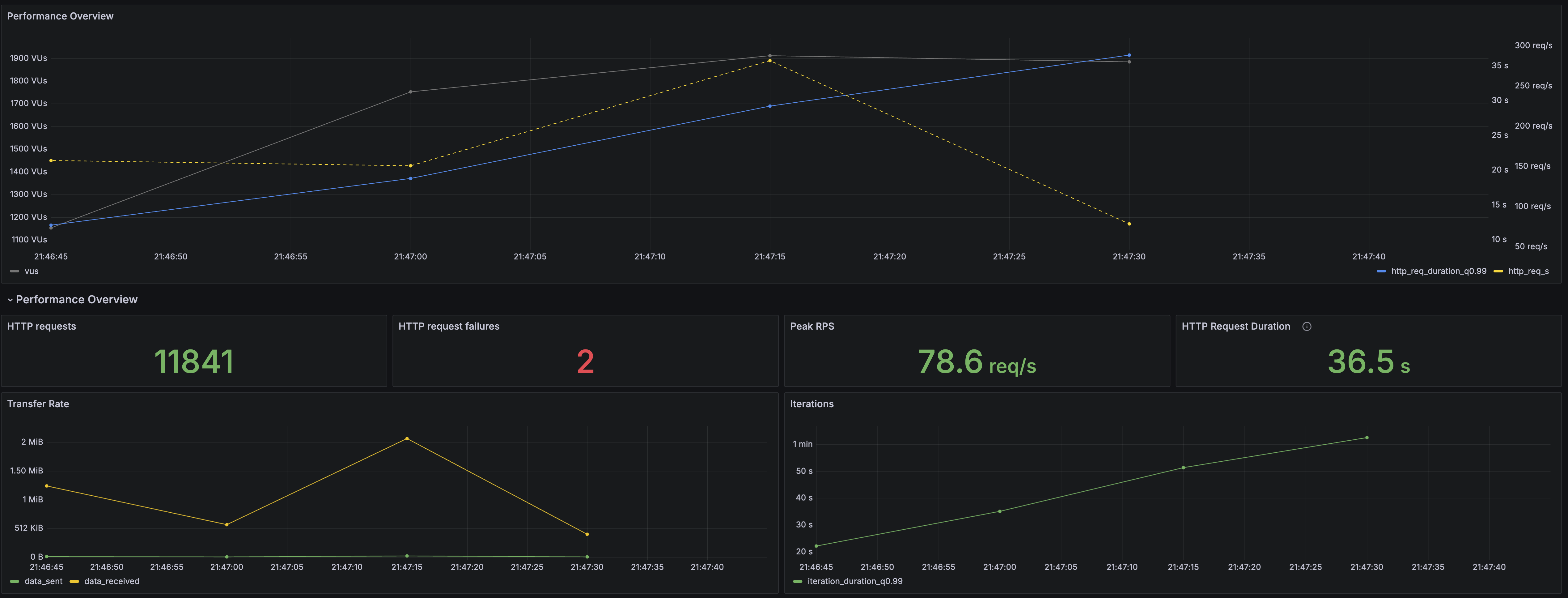Image resolution: width=1568 pixels, height=598 pixels.
Task: Click the data_received peak point at 21:47:15
Action: [x=407, y=438]
